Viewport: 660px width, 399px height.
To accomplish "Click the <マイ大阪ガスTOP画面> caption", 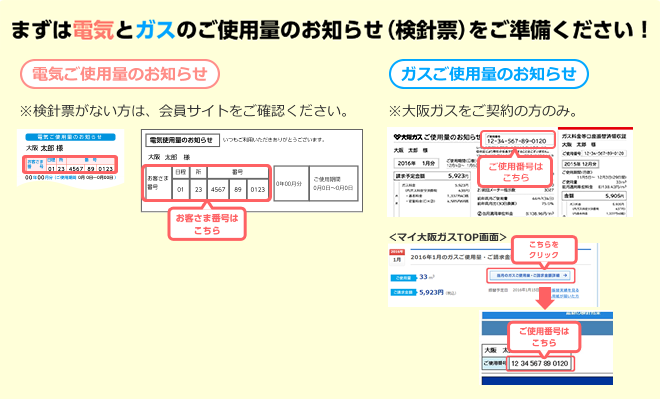I will (x=447, y=237).
